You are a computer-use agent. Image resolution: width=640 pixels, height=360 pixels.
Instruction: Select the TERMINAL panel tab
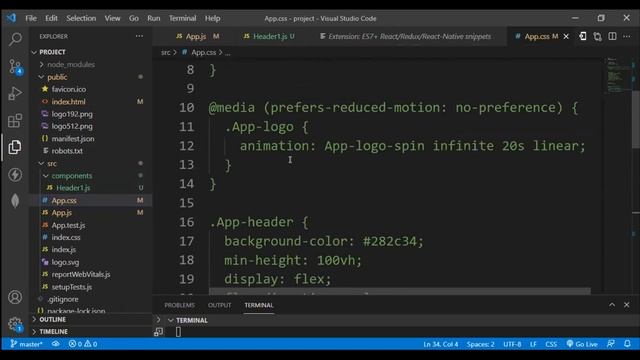(259, 305)
